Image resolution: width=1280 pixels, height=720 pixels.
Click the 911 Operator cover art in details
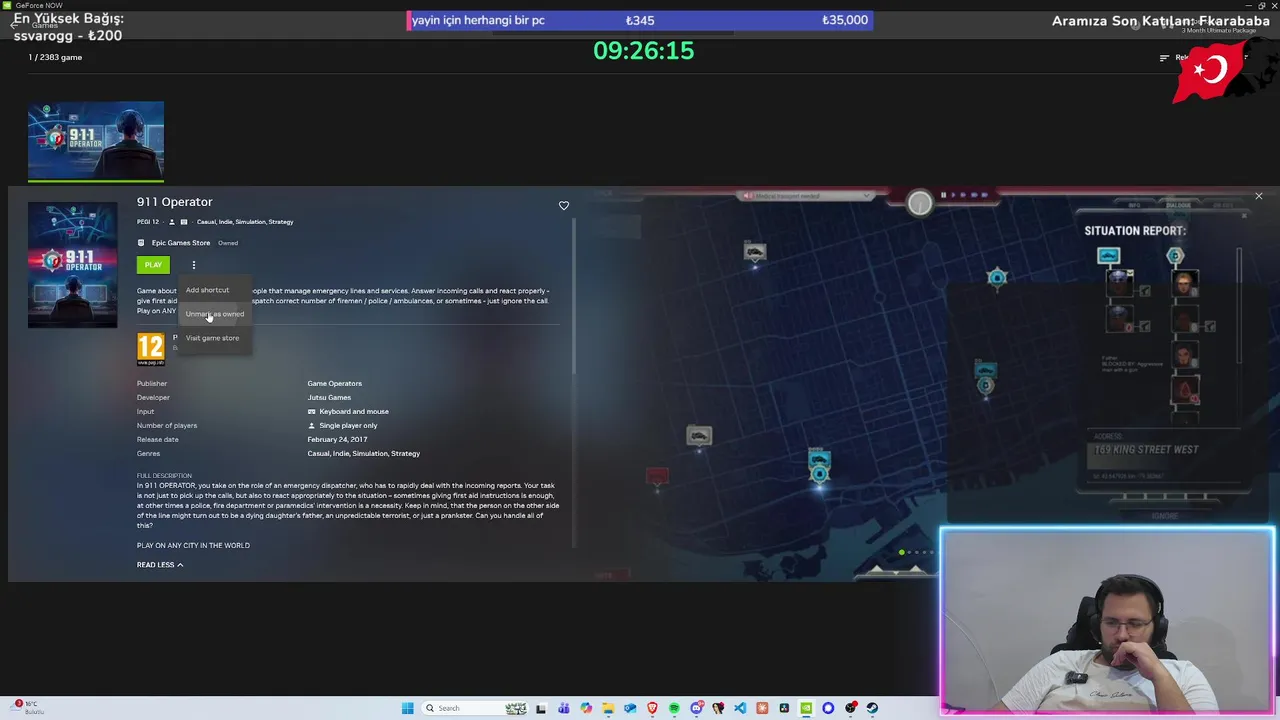(72, 265)
